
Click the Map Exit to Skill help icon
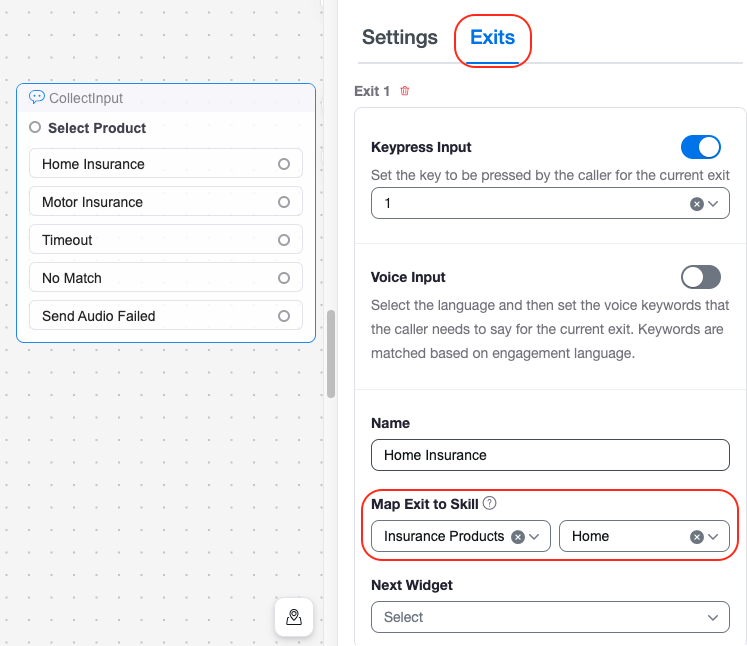[x=490, y=504]
